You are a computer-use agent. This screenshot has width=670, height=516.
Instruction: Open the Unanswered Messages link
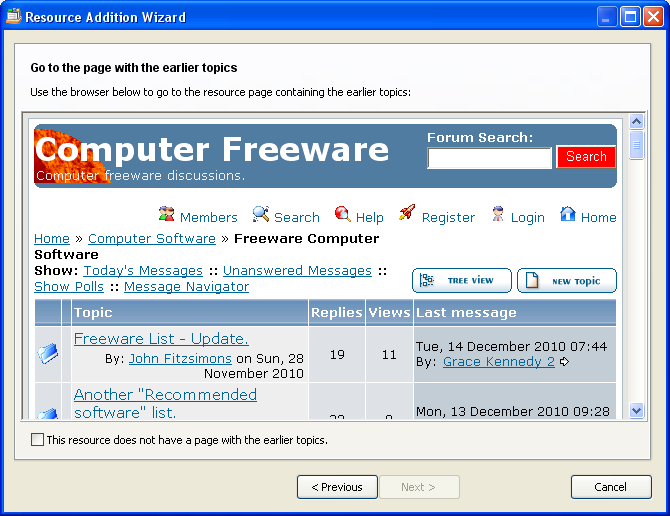[x=297, y=271]
